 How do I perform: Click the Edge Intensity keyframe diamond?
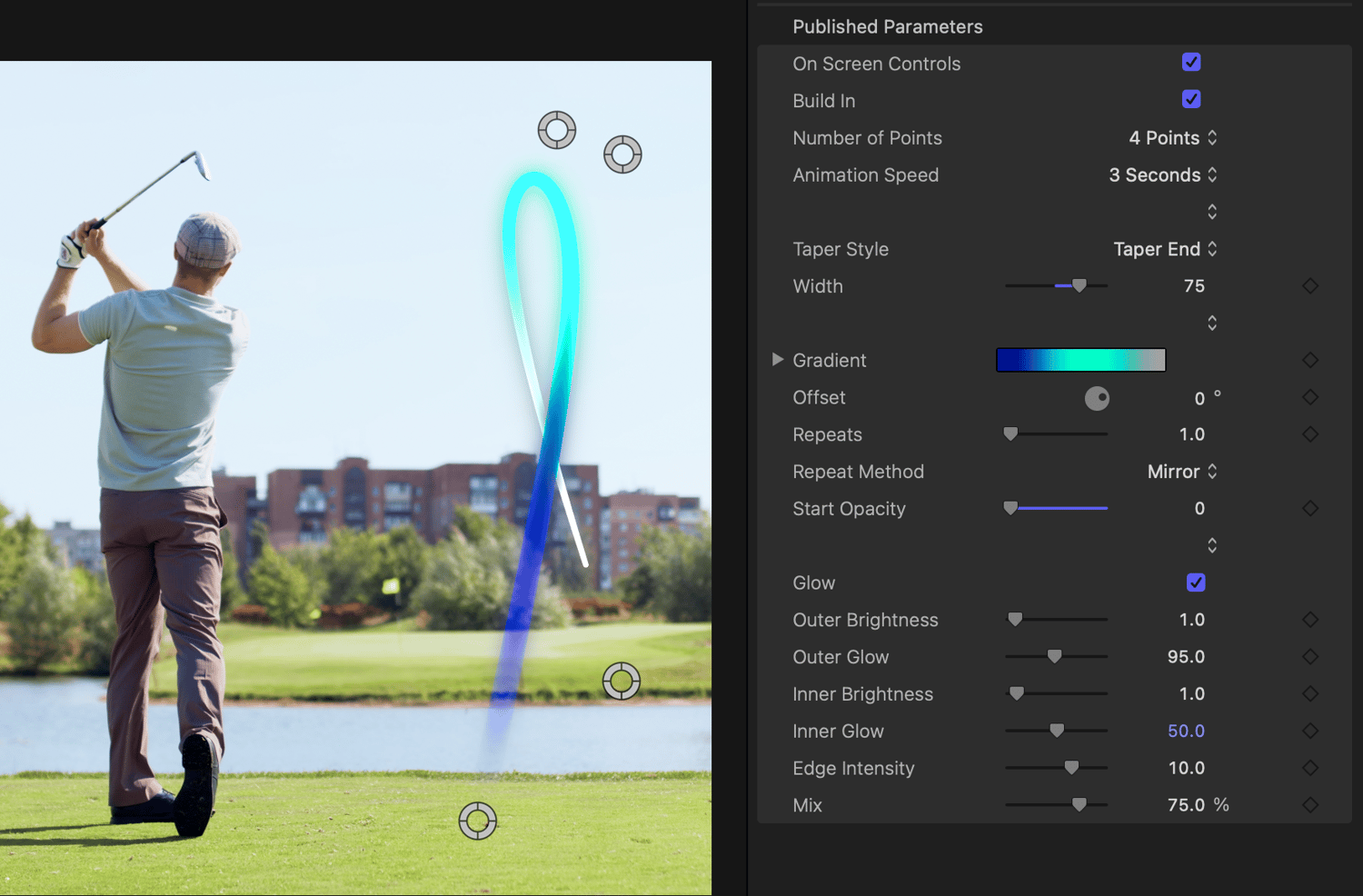(1310, 768)
